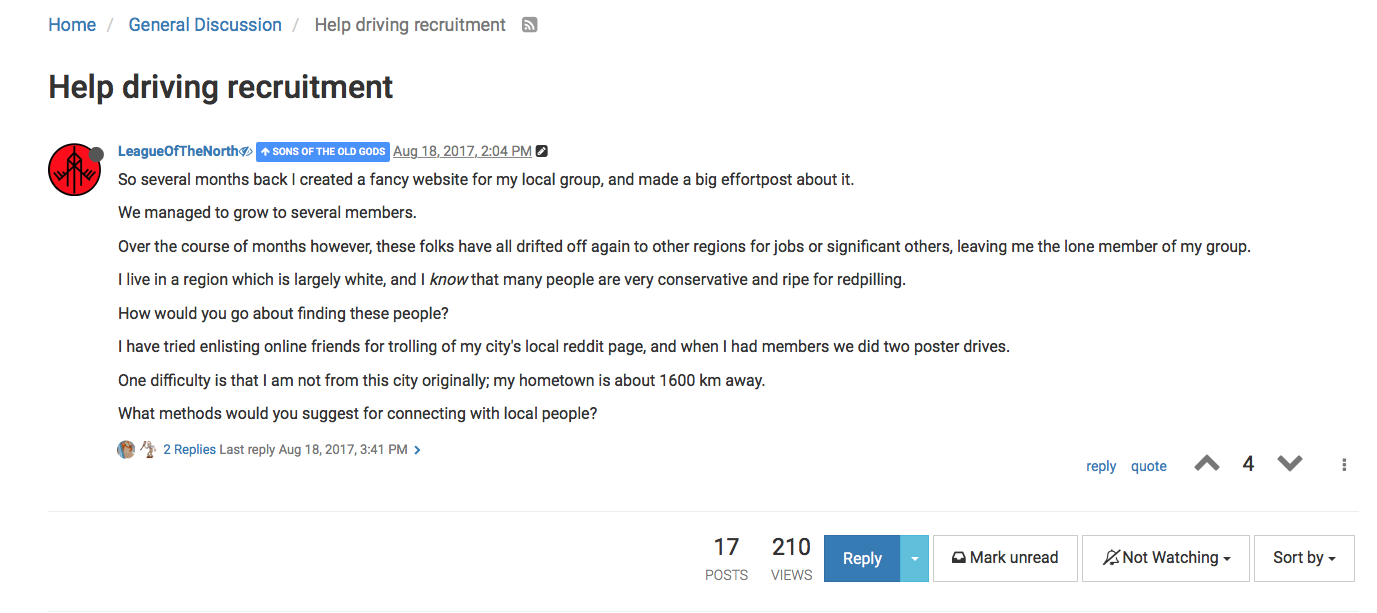Open the Sort by dropdown
Image resolution: width=1377 pixels, height=613 pixels.
(x=1304, y=558)
